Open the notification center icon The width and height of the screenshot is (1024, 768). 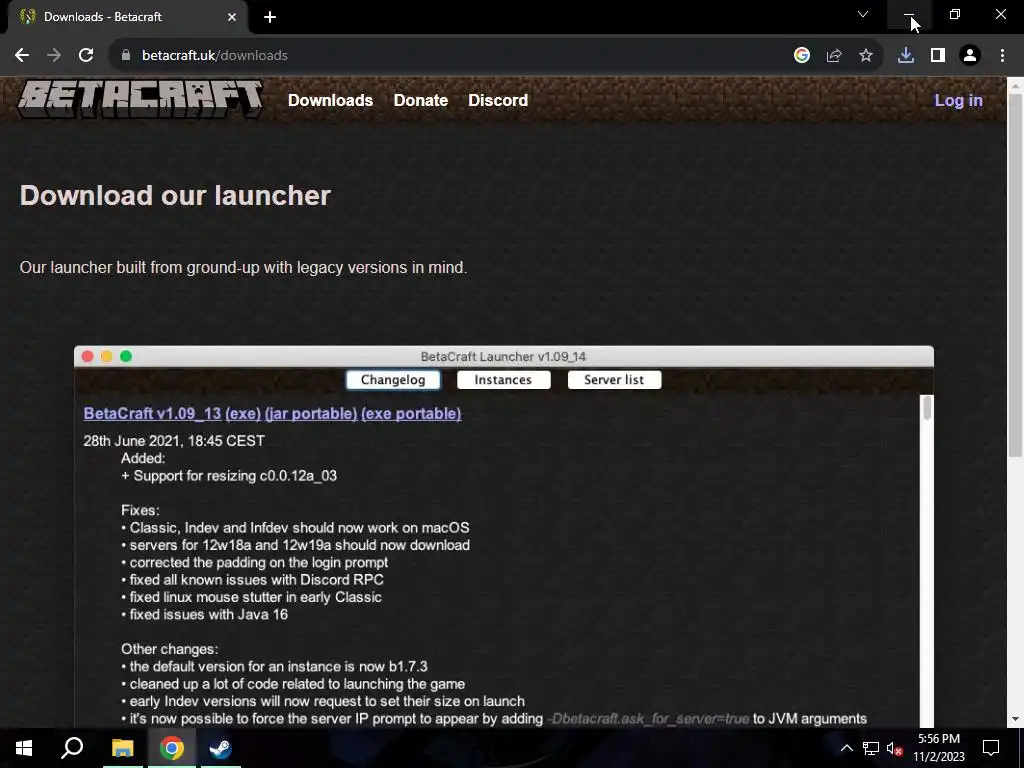pos(991,748)
